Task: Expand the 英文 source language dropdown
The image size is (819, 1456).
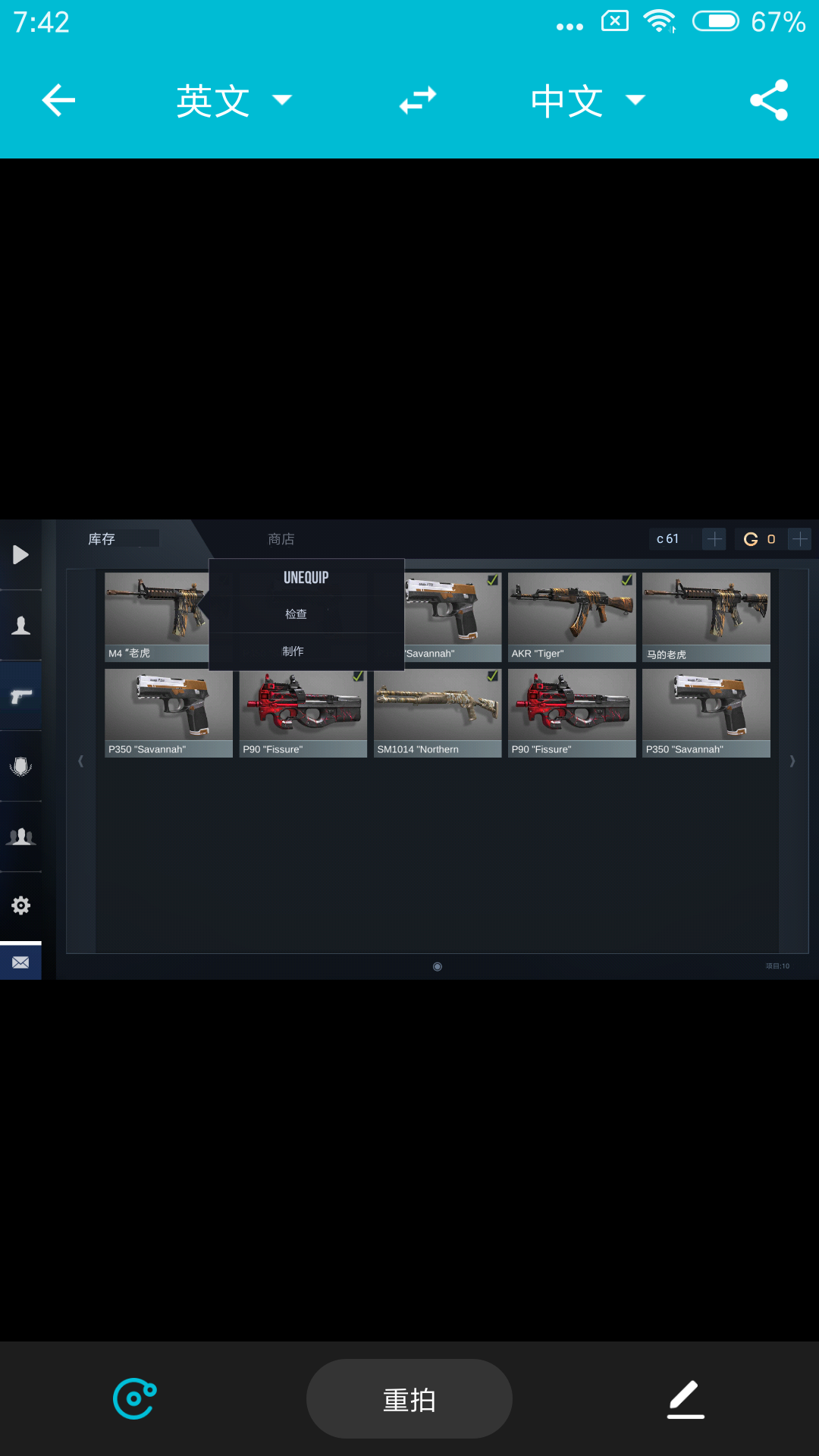Action: coord(234,100)
